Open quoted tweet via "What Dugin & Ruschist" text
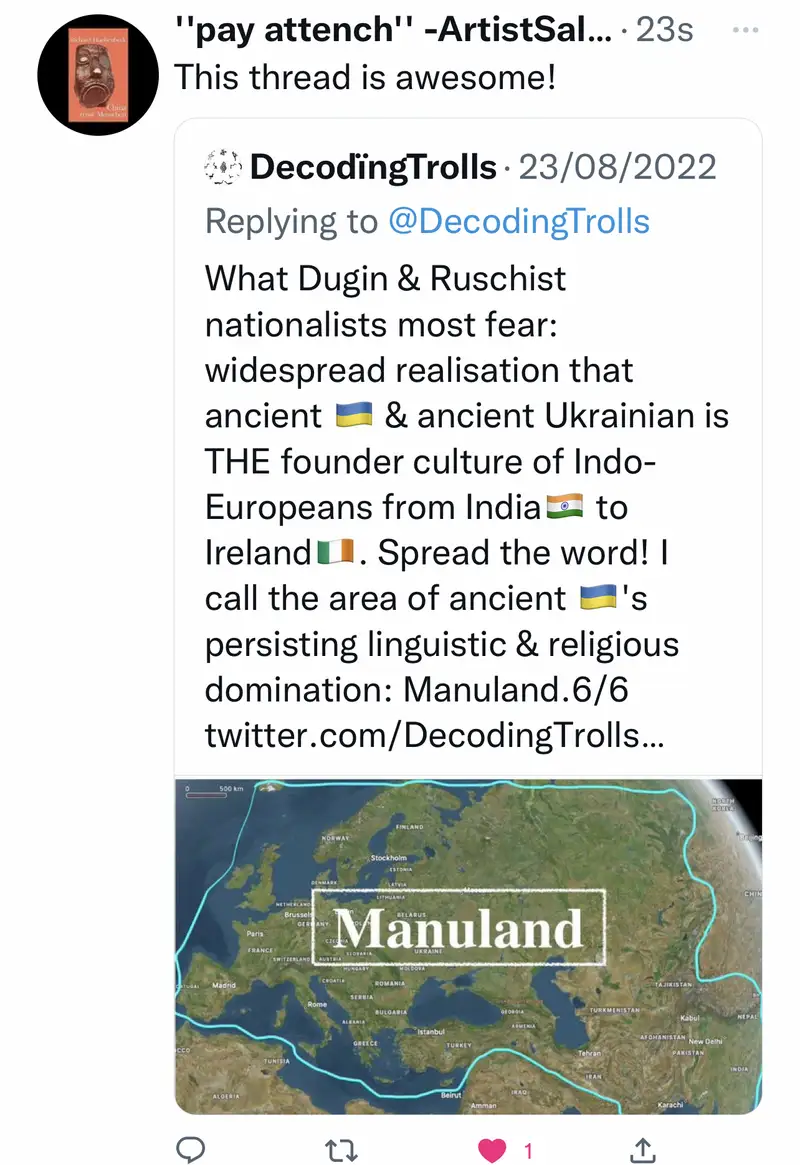Screen dimensions: 800x1165 pyautogui.click(x=385, y=277)
